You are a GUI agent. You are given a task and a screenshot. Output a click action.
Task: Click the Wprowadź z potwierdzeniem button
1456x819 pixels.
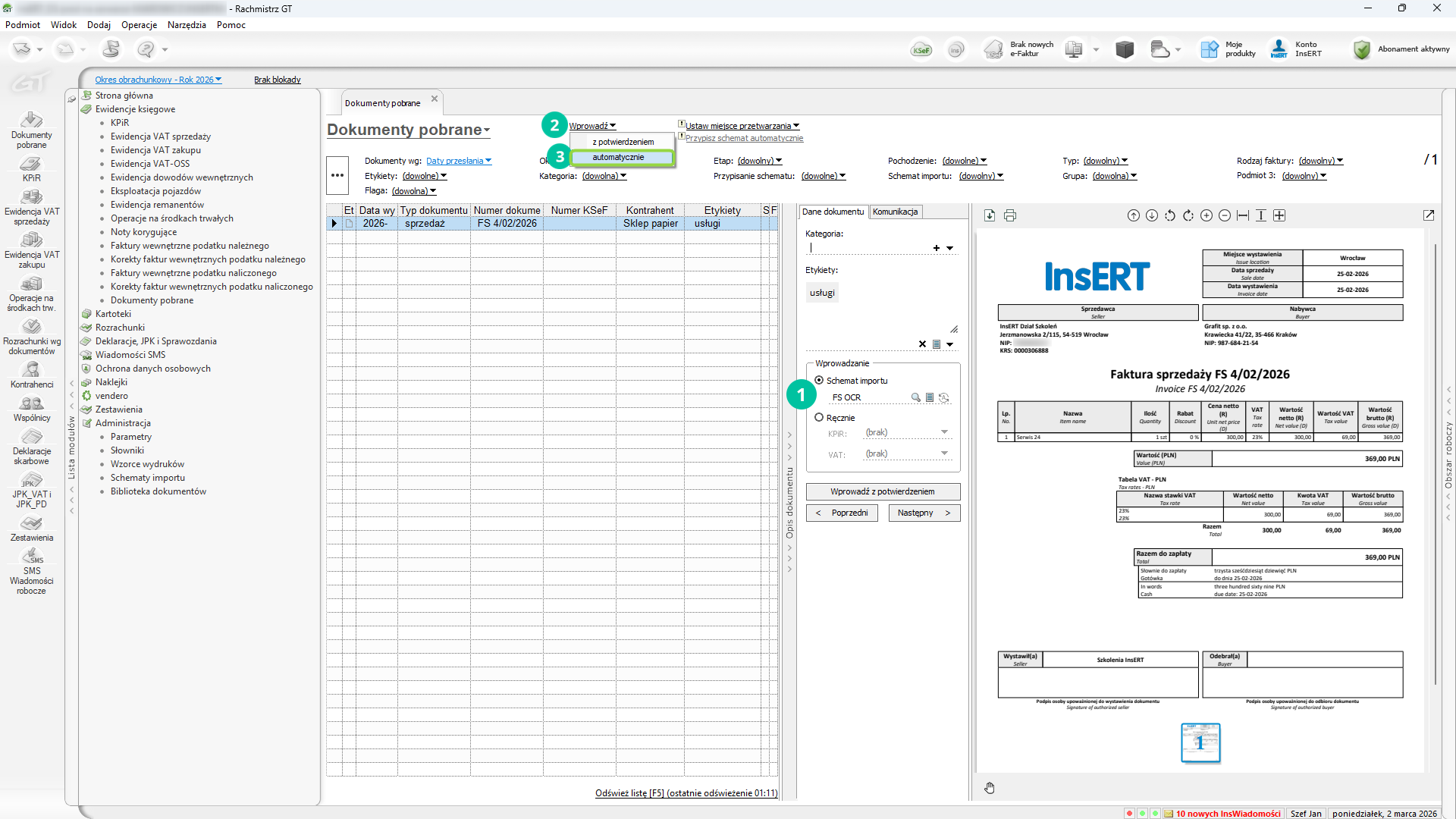click(883, 491)
